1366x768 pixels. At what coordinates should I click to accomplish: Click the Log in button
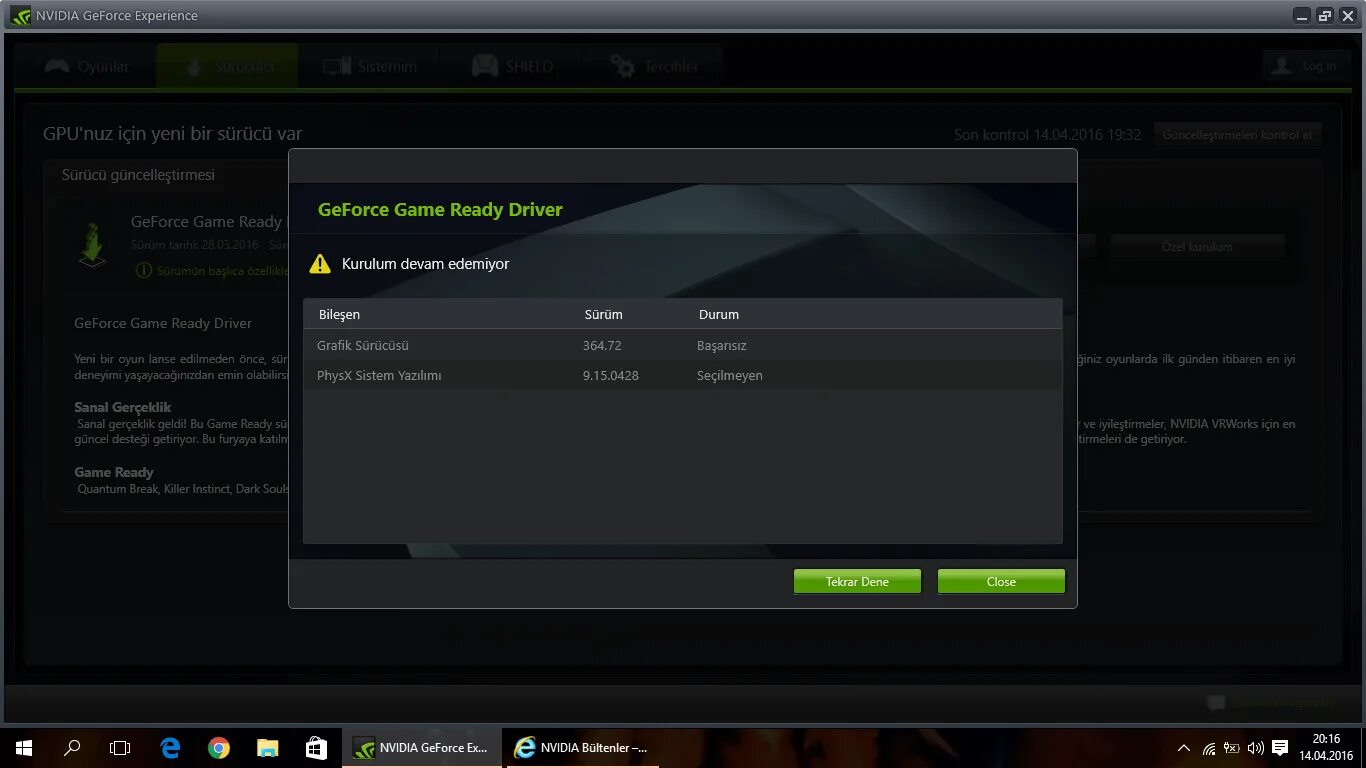1306,66
